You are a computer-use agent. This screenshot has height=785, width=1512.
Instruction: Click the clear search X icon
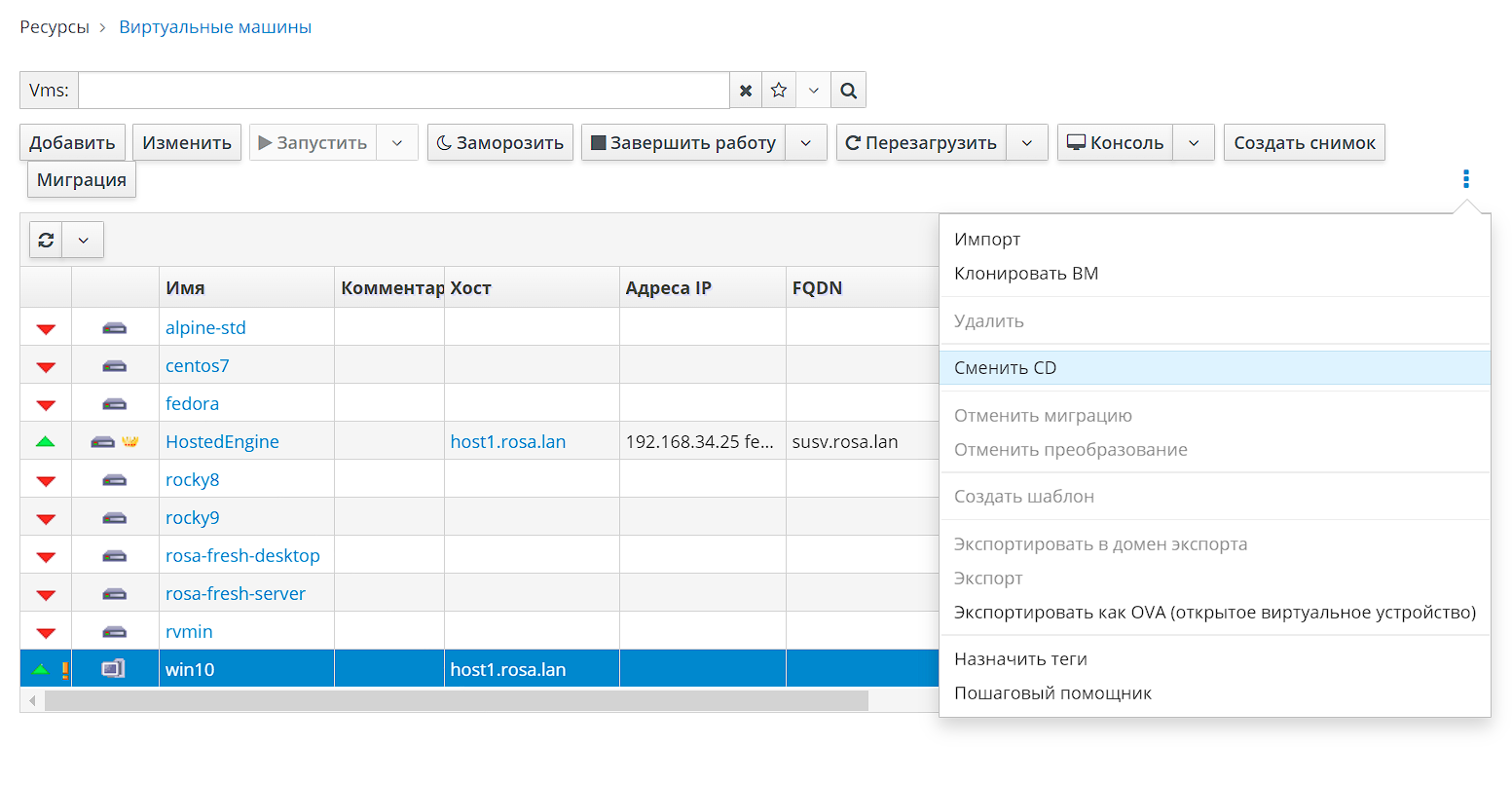pyautogui.click(x=746, y=91)
